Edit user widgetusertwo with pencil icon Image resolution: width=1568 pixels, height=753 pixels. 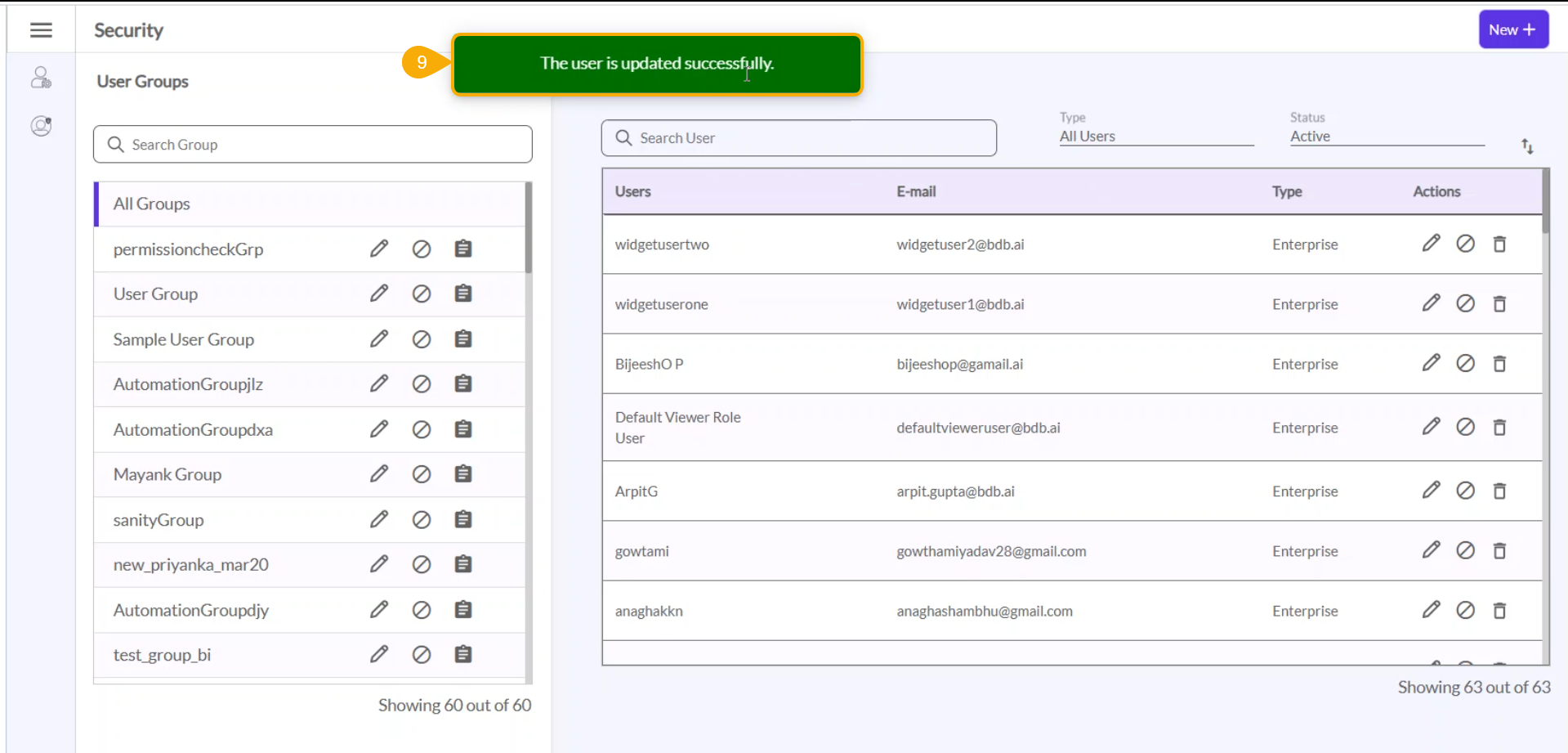click(x=1431, y=244)
